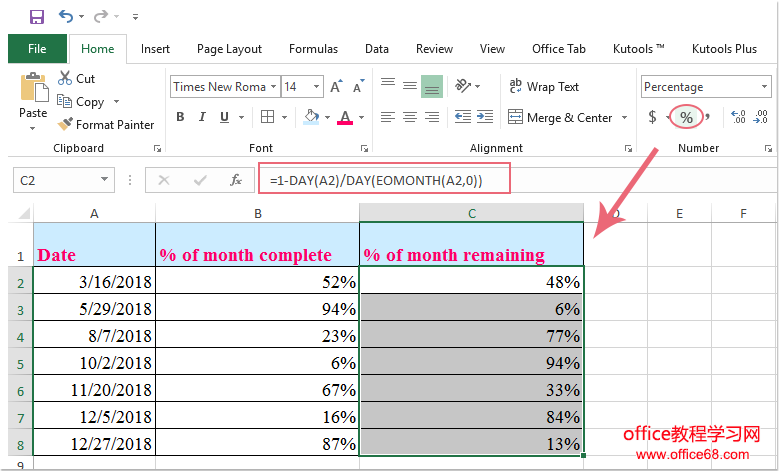Toggle Underline formatting
This screenshot has width=779, height=471.
point(224,117)
